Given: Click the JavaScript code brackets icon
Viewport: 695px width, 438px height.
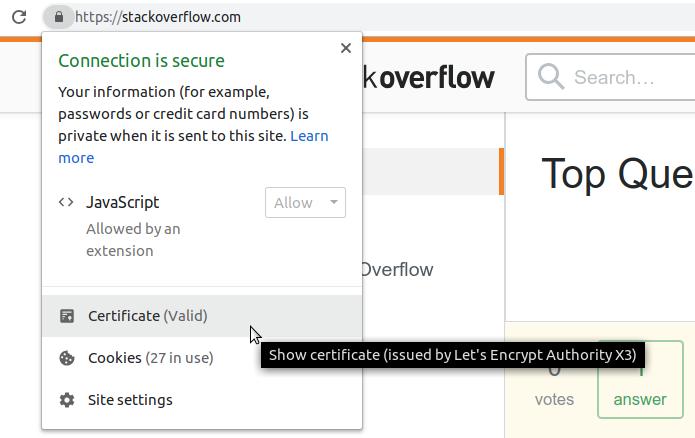Looking at the screenshot, I should [66, 202].
